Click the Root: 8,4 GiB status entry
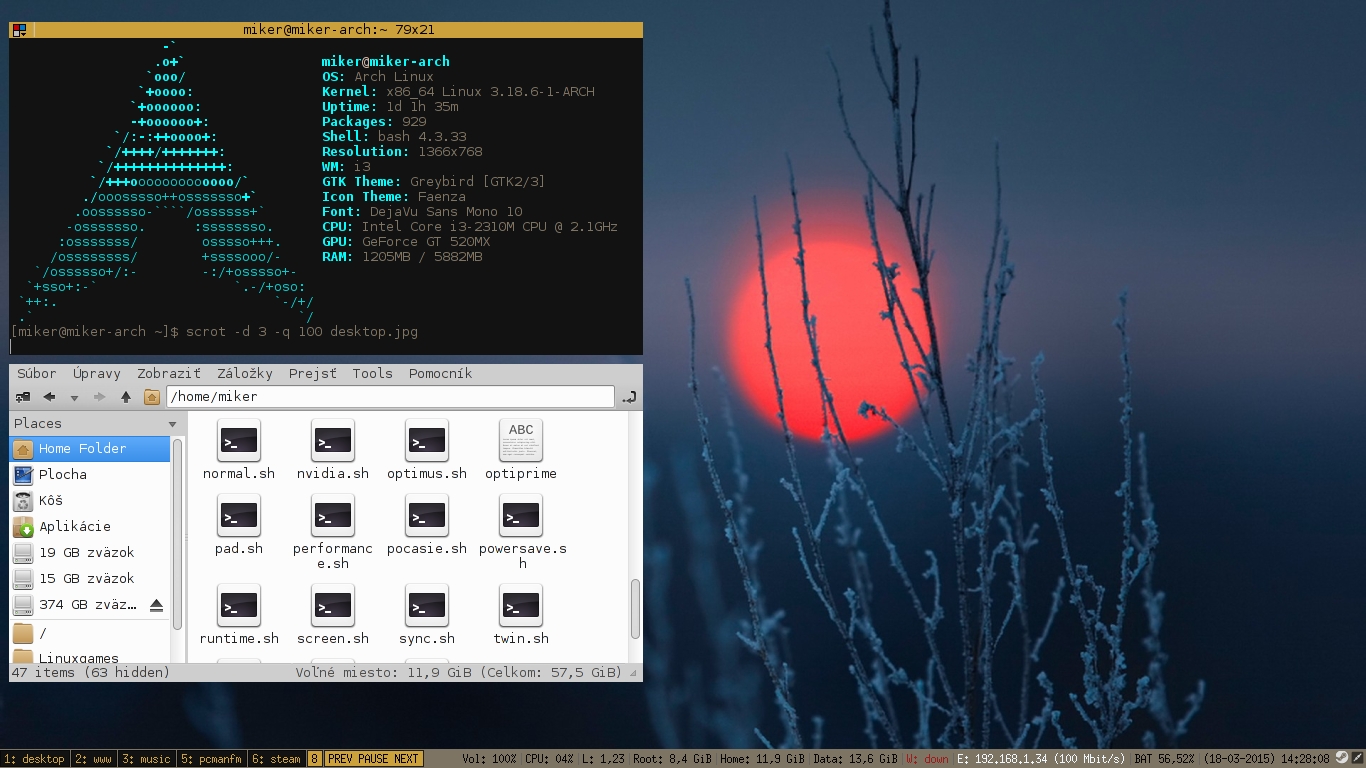The height and width of the screenshot is (768, 1366). (672, 759)
